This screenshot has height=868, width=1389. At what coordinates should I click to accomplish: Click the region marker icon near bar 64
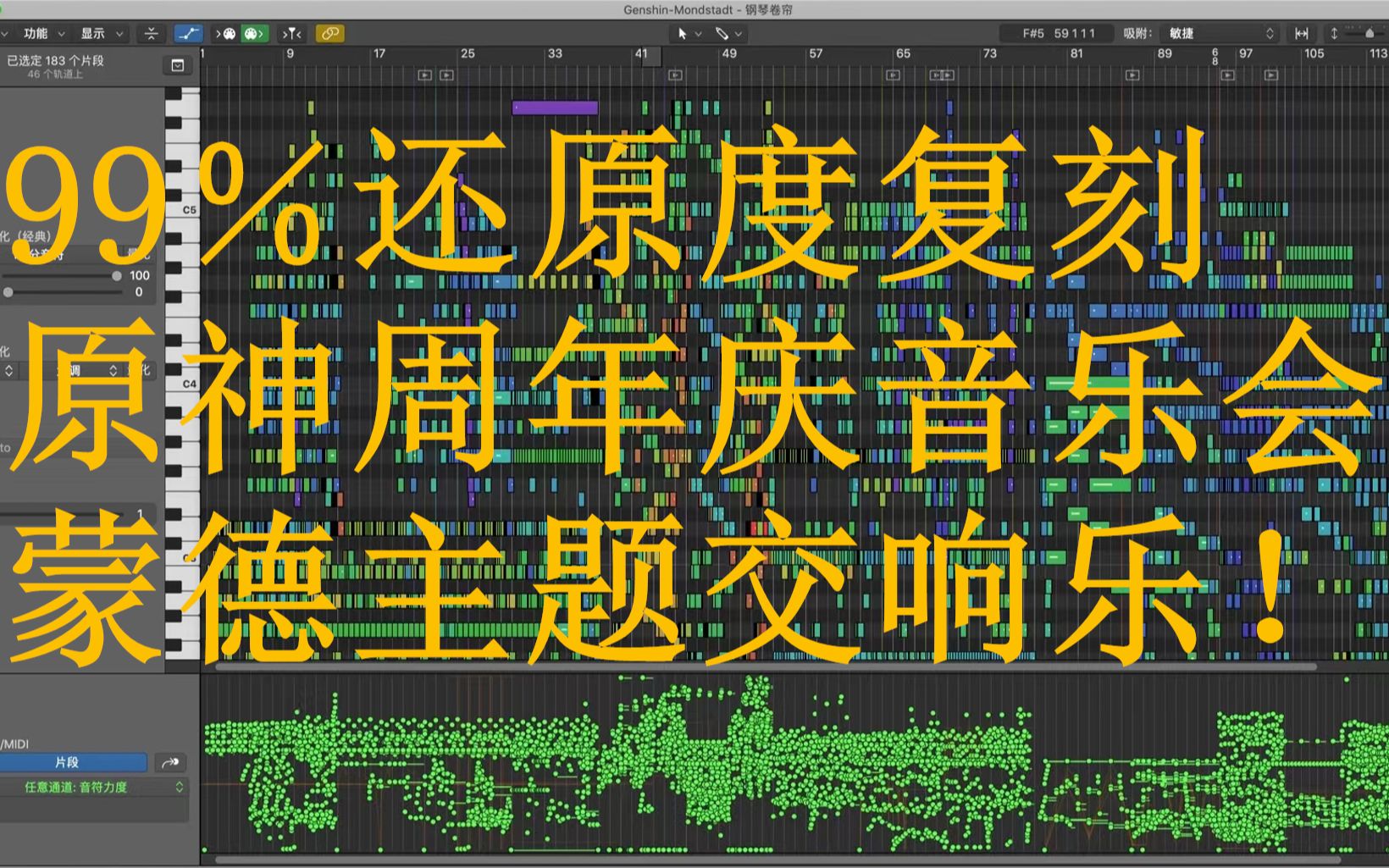tap(893, 75)
